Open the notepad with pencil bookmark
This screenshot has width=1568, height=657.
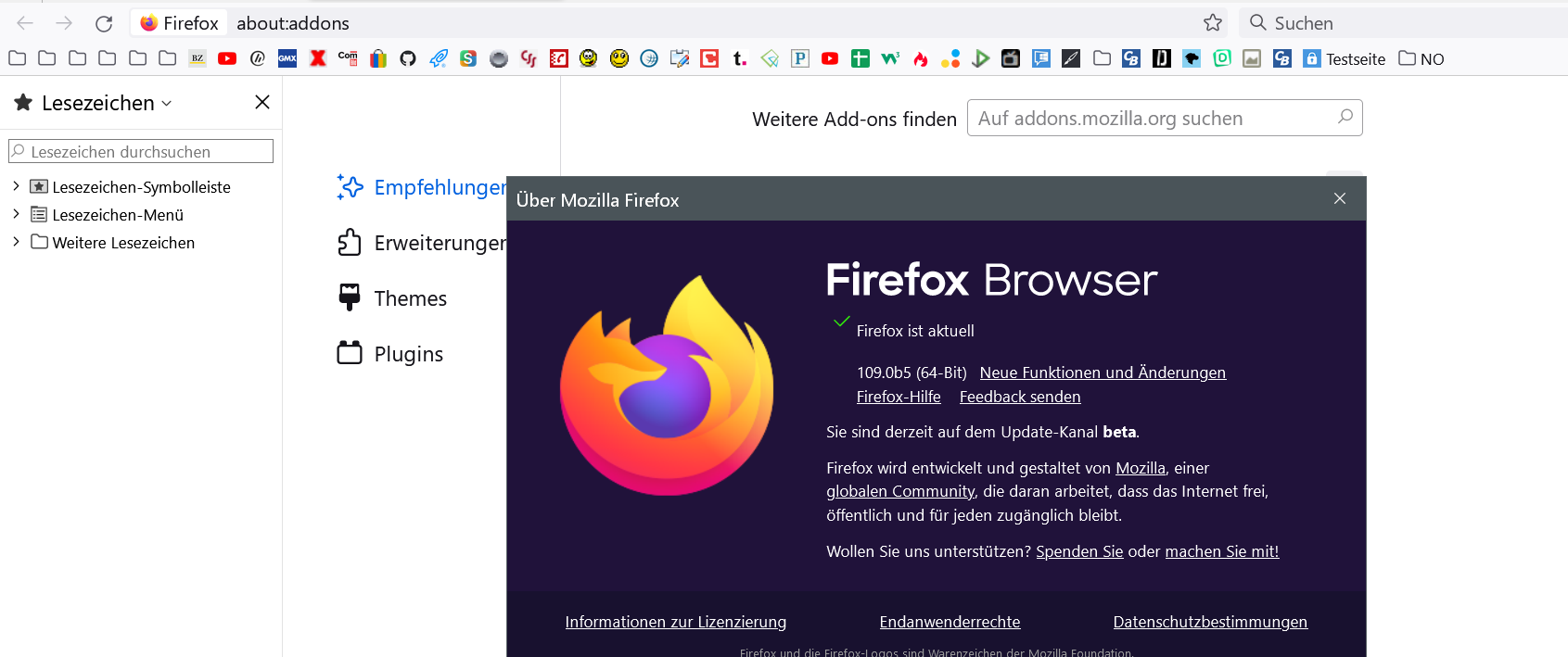(680, 58)
